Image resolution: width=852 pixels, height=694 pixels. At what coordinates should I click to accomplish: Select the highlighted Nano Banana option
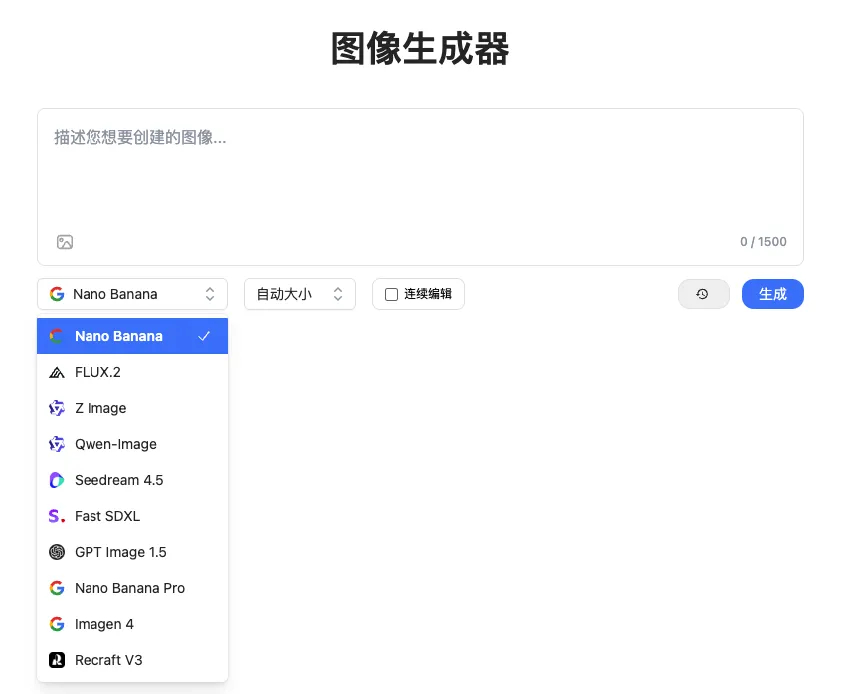pos(132,336)
